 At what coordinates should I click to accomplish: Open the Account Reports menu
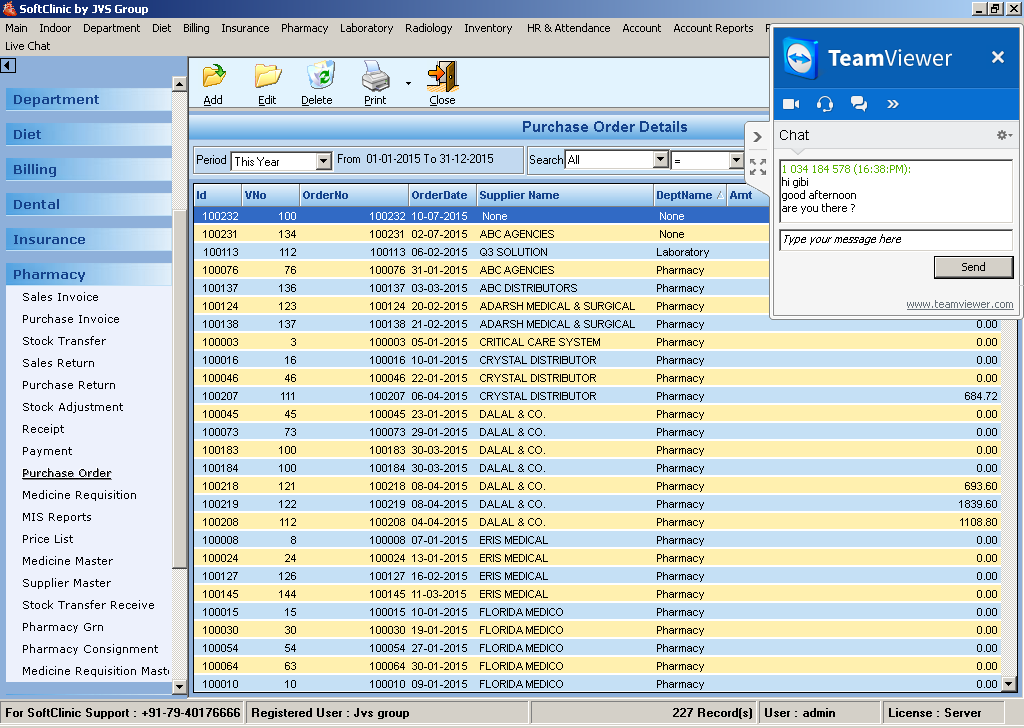click(713, 28)
